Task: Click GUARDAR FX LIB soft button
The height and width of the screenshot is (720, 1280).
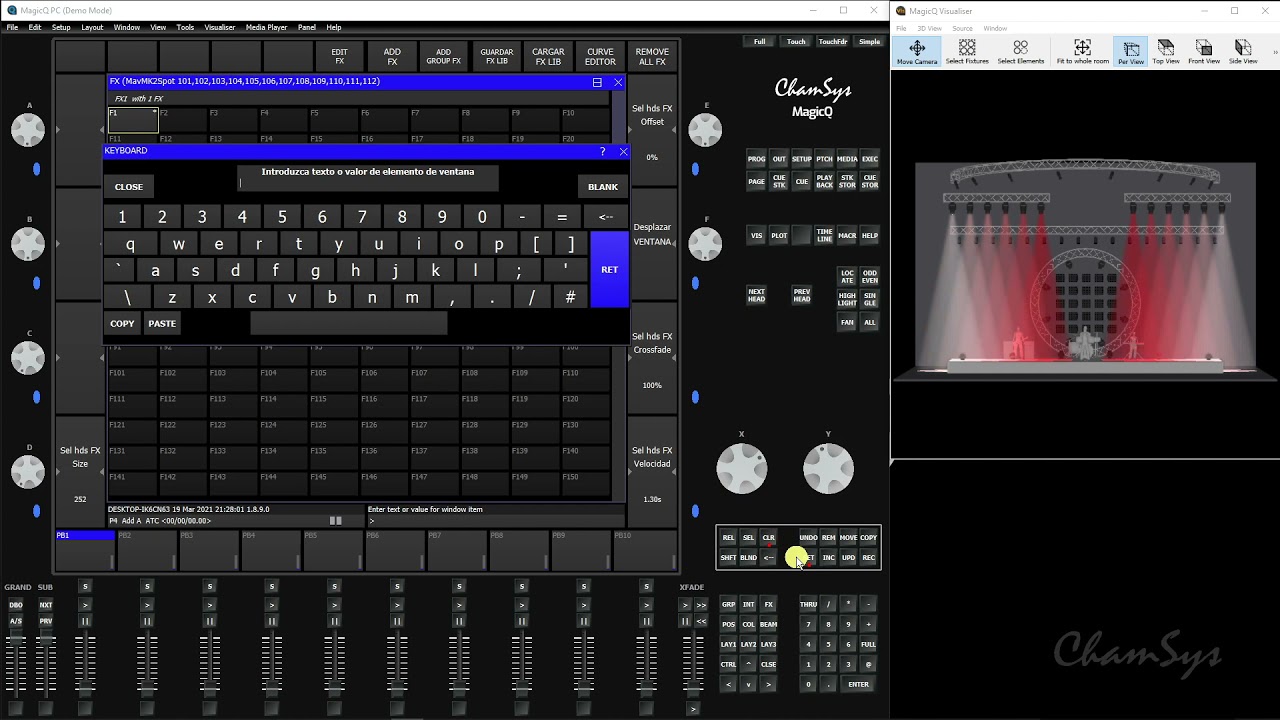Action: [x=497, y=56]
